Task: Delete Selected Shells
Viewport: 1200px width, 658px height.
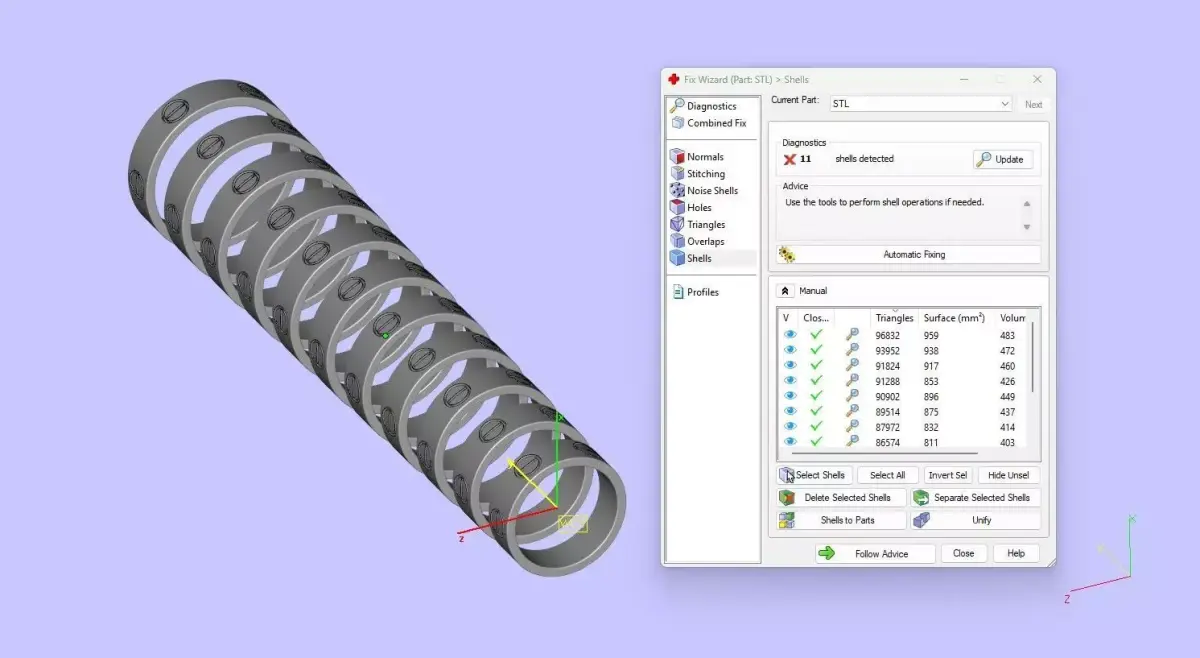Action: click(x=841, y=497)
